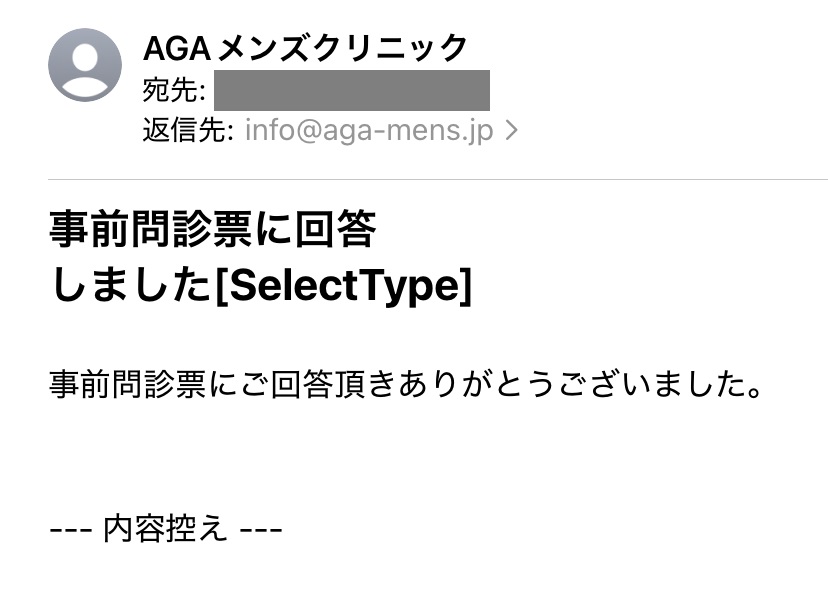Click the aga-mens.jp domain in the reply-to address
The height and width of the screenshot is (599, 828).
click(408, 131)
